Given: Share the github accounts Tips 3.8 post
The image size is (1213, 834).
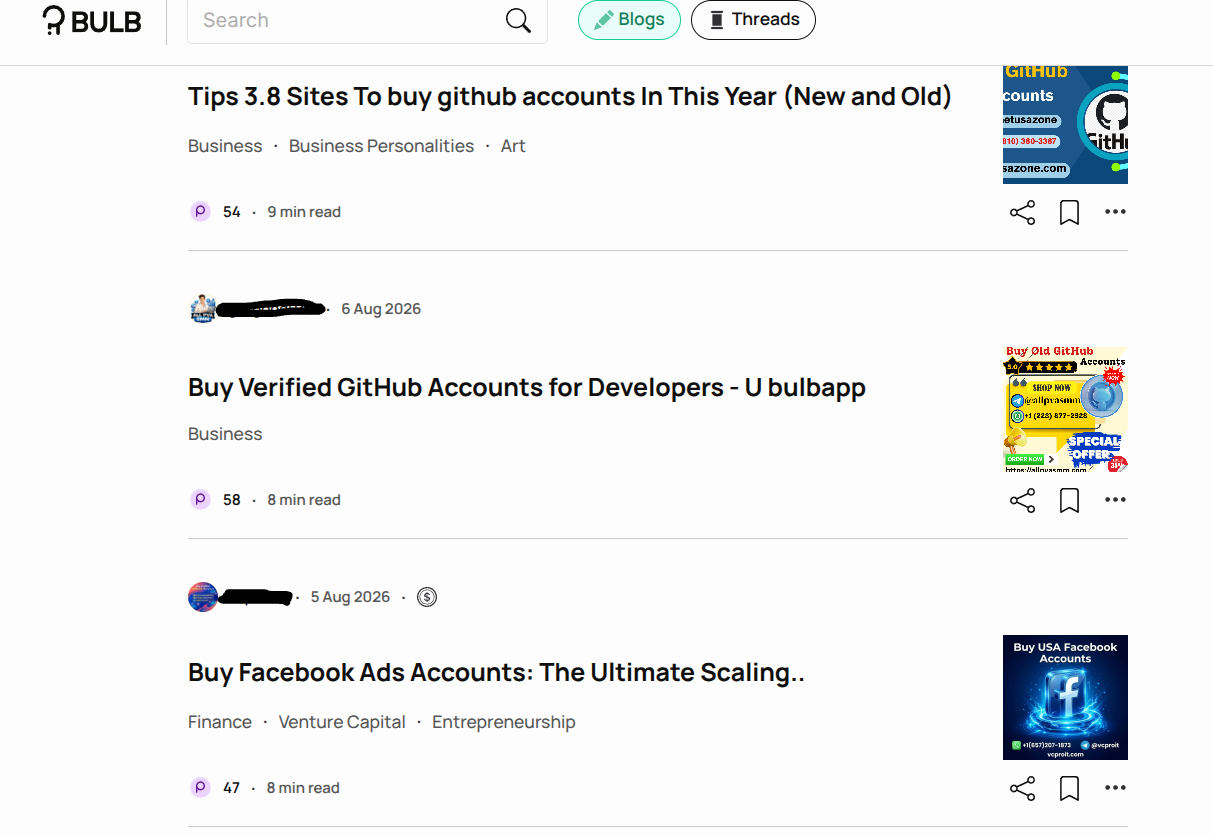Looking at the screenshot, I should (x=1022, y=212).
